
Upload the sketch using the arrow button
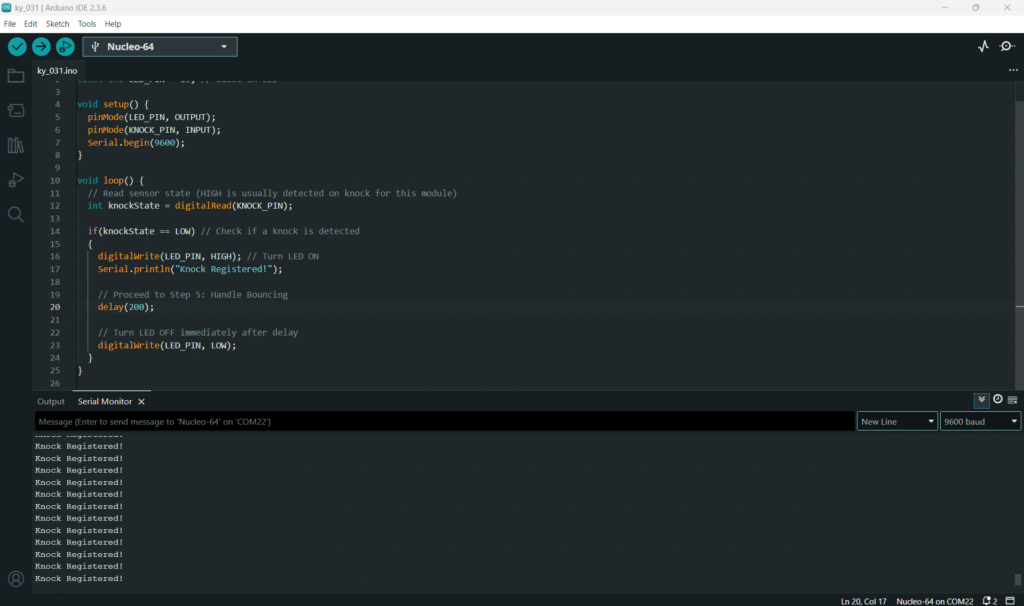coord(41,46)
